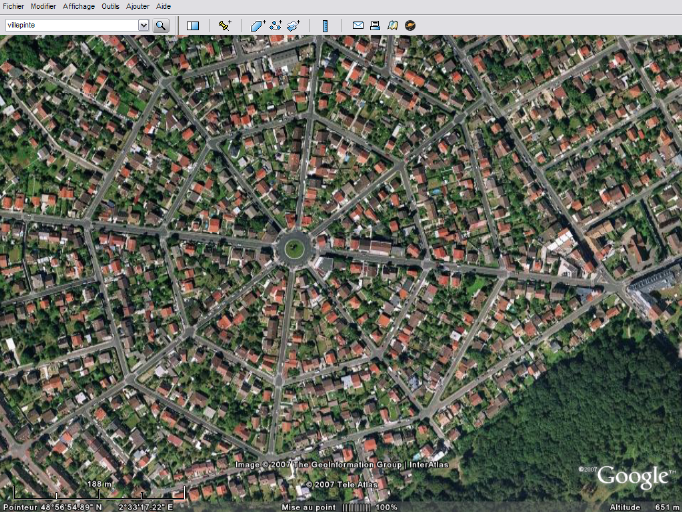Click the central roundabout on the map
Viewport: 682px width, 512px height.
294,248
